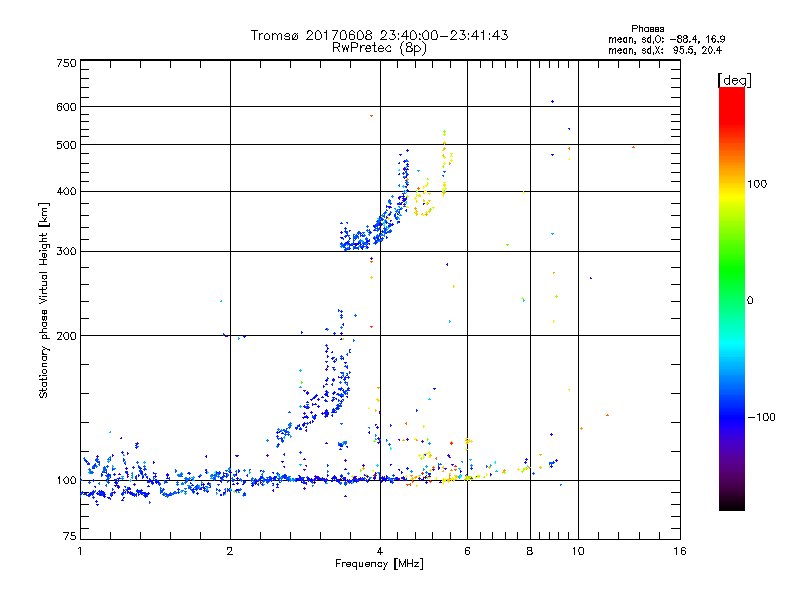
Task: Click the 4 MHz x-axis tick label
Action: (380, 552)
